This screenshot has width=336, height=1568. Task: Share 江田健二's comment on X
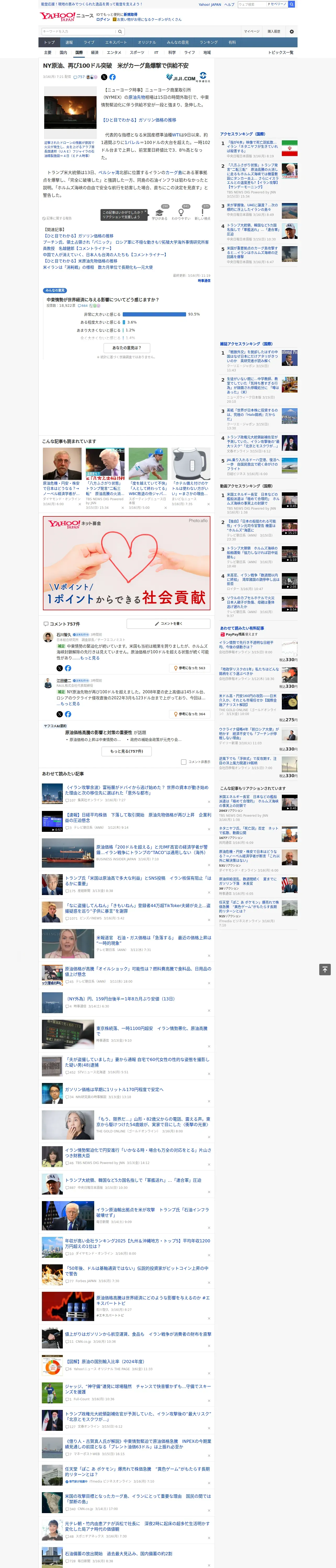tap(60, 714)
